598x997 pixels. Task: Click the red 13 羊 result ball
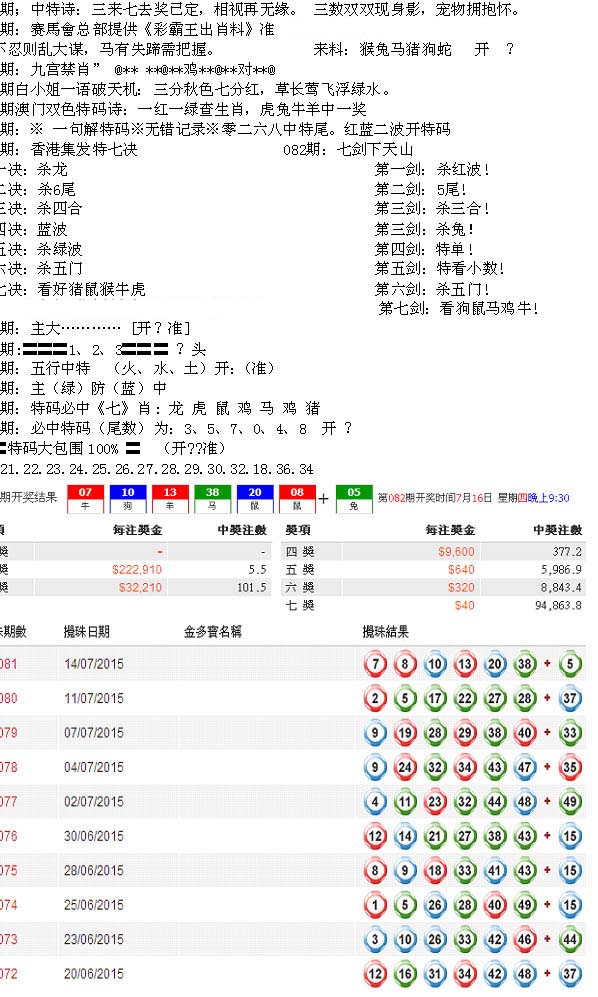[x=170, y=498]
